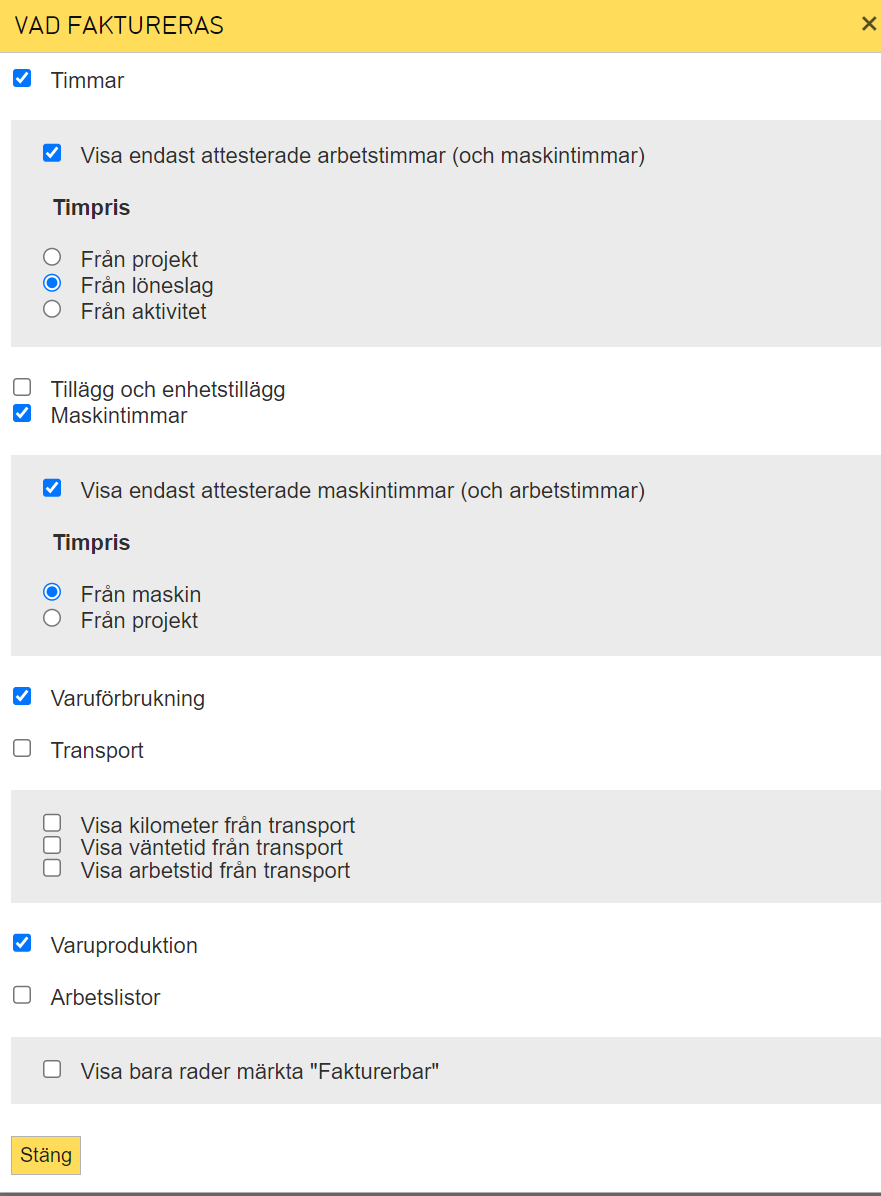The height and width of the screenshot is (1196, 881).
Task: Pick Från projekt under the Maskintimmar Timpris
Action: point(52,618)
